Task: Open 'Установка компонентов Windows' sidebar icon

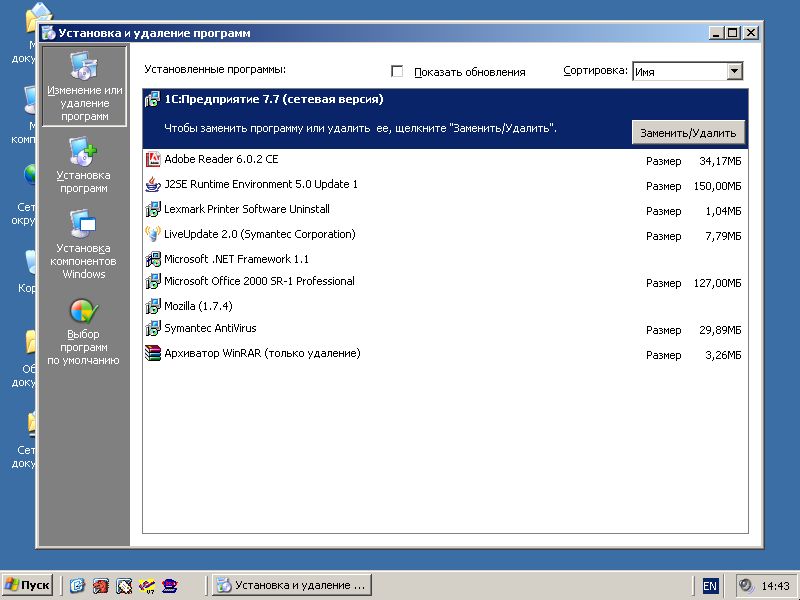Action: click(83, 225)
